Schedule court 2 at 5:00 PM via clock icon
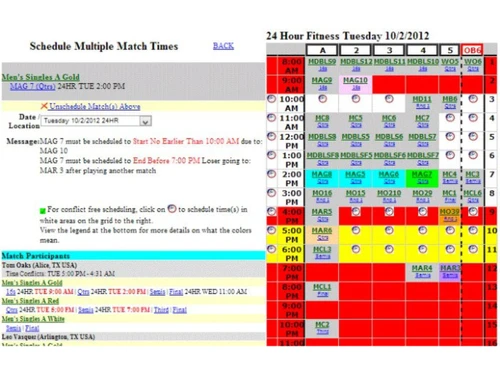 356,230
